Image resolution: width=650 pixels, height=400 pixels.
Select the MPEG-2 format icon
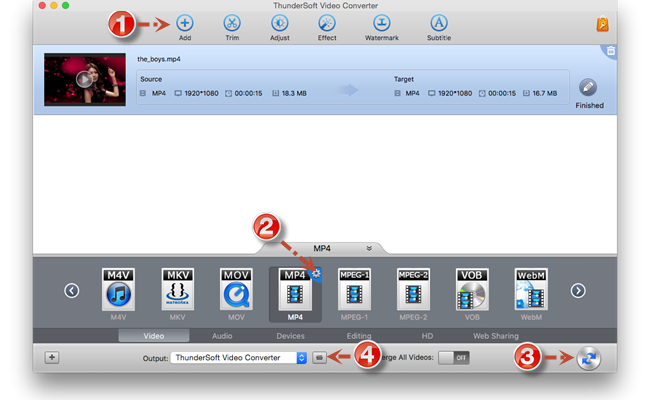(413, 289)
